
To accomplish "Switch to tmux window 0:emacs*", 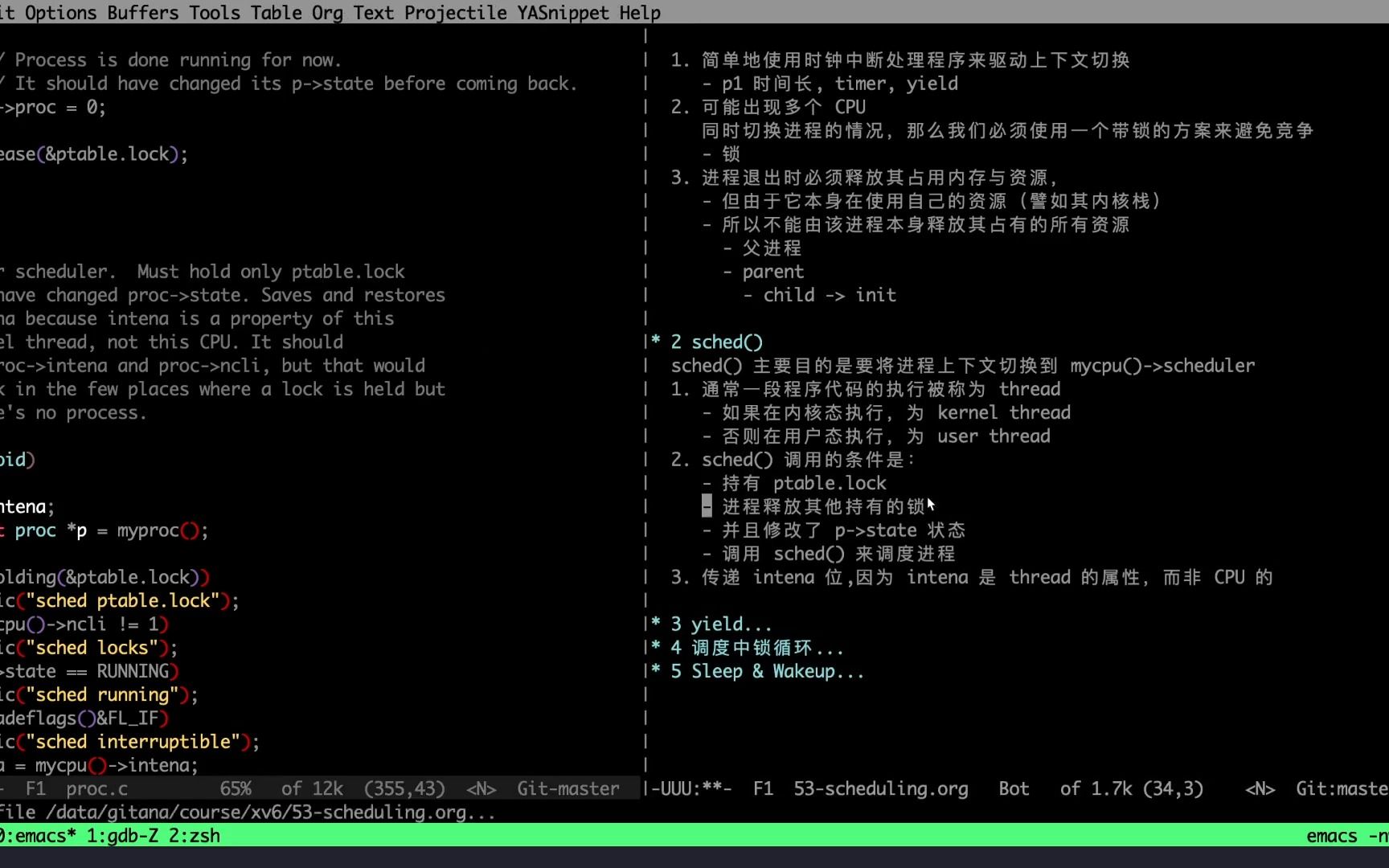I will coord(38,836).
